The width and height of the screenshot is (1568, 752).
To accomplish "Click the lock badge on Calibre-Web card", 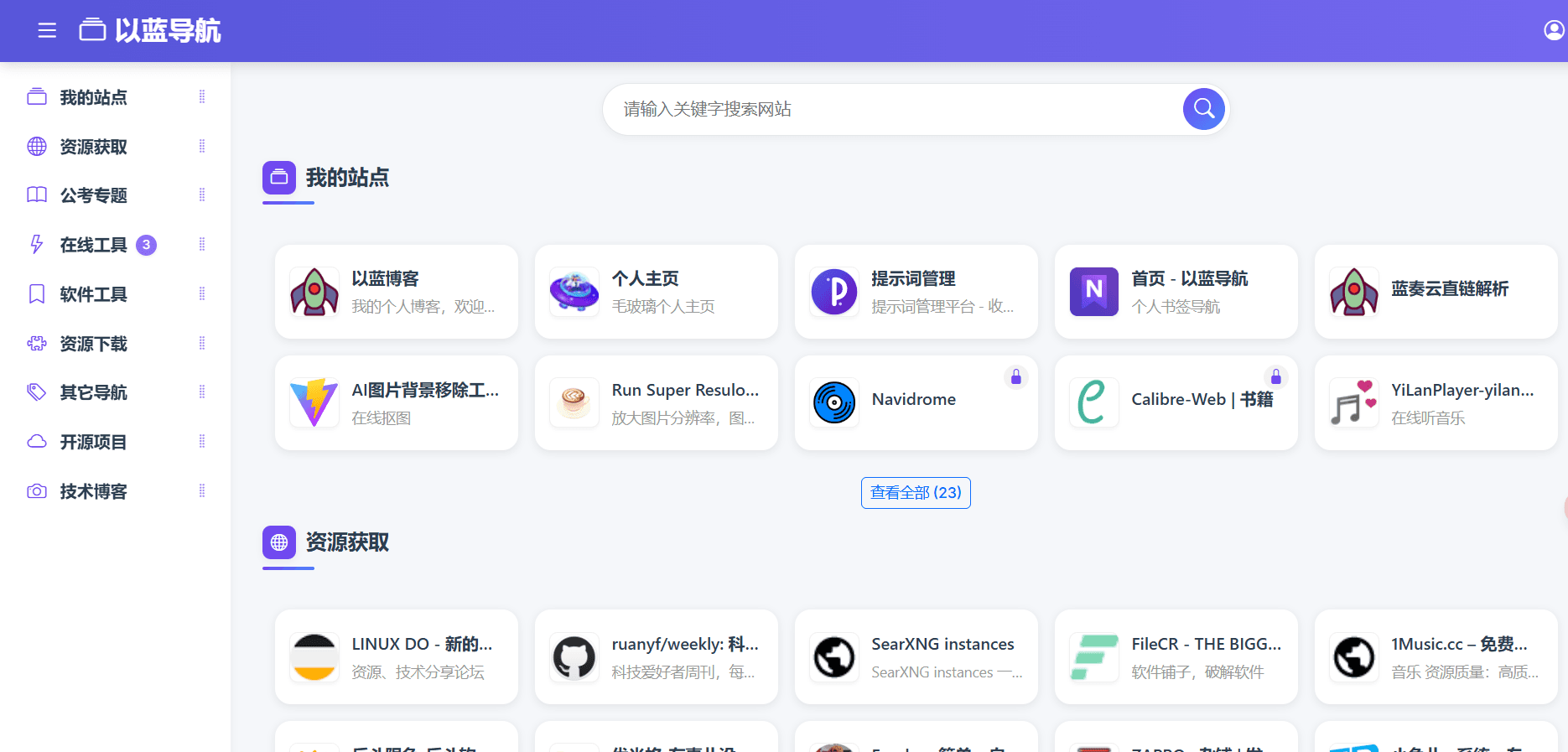I will pyautogui.click(x=1275, y=377).
